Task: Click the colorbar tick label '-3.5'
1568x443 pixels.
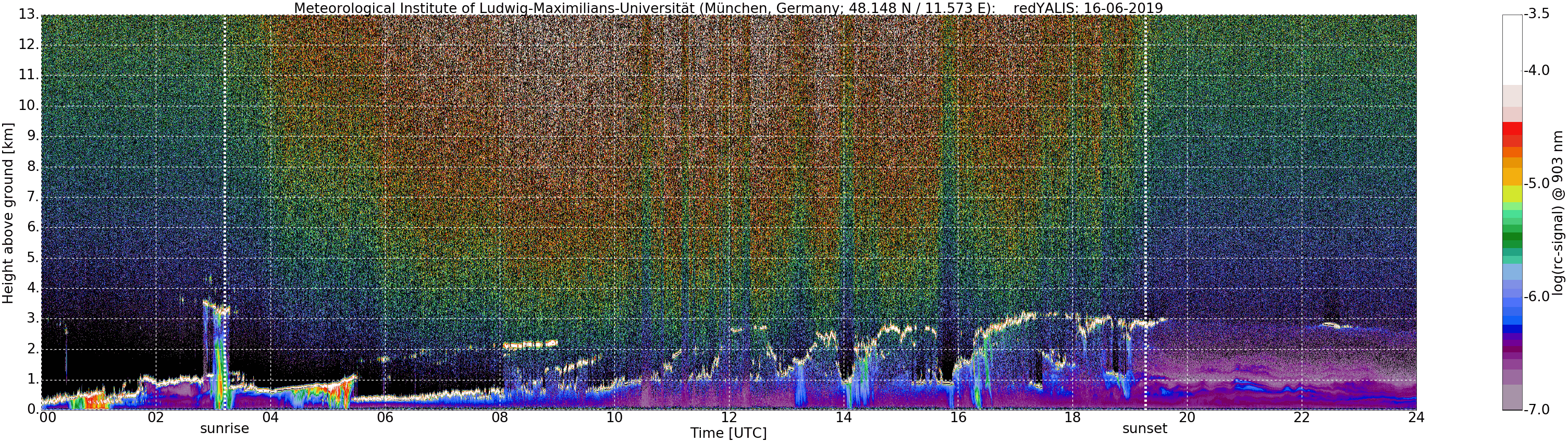Action: click(x=1536, y=15)
